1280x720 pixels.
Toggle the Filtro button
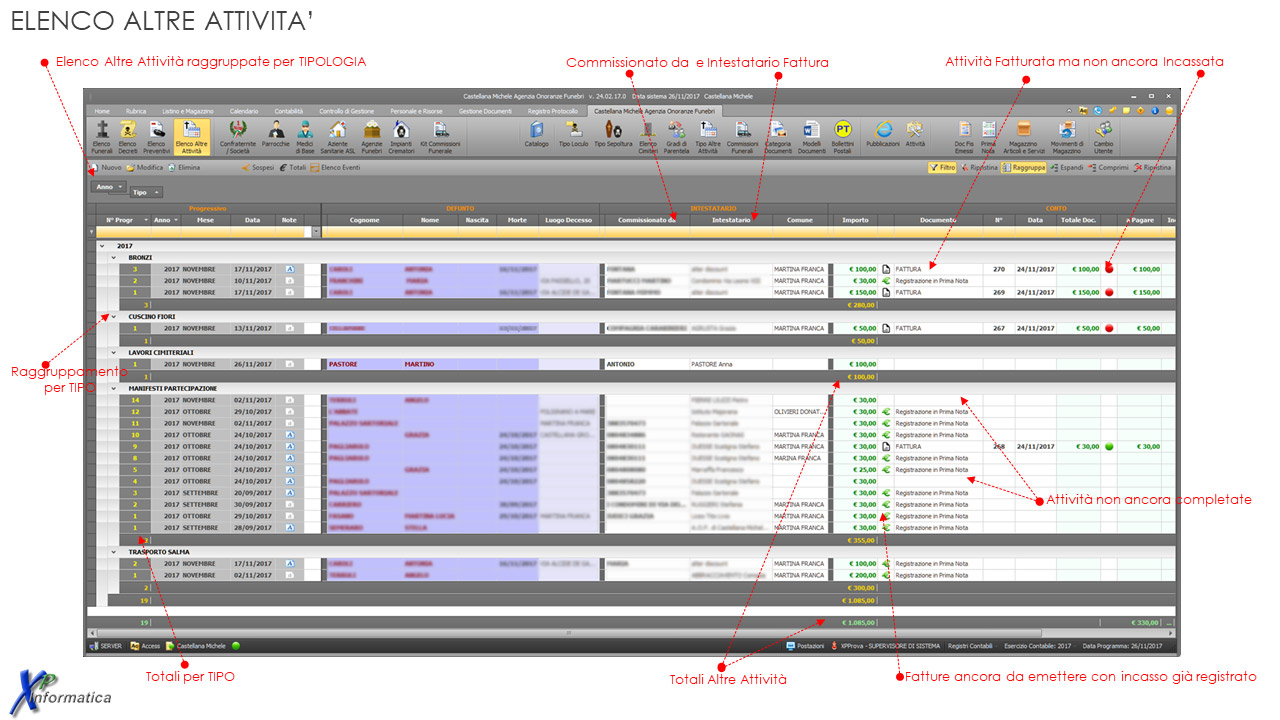click(x=941, y=168)
